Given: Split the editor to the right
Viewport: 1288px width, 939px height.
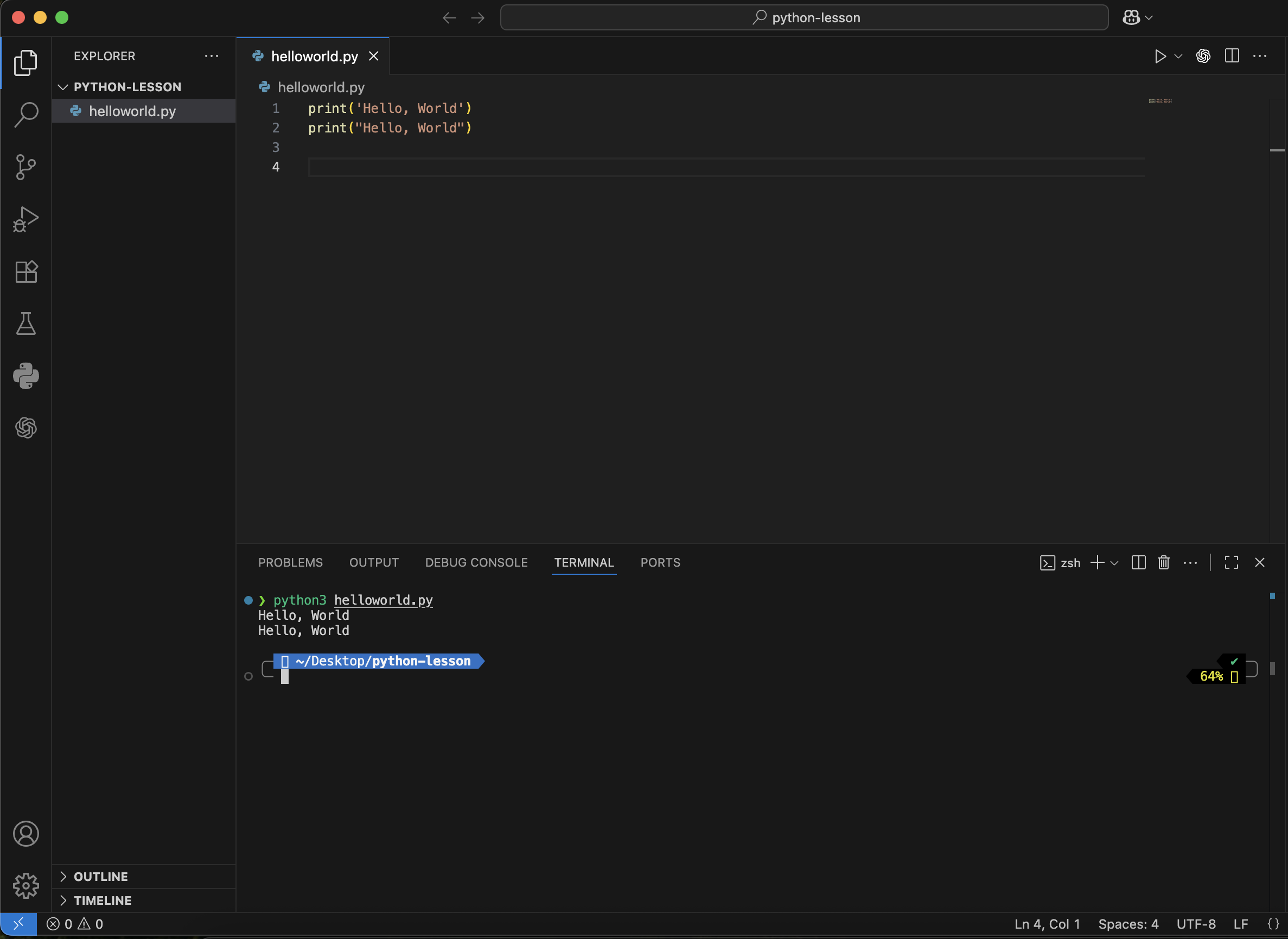Looking at the screenshot, I should pyautogui.click(x=1232, y=56).
